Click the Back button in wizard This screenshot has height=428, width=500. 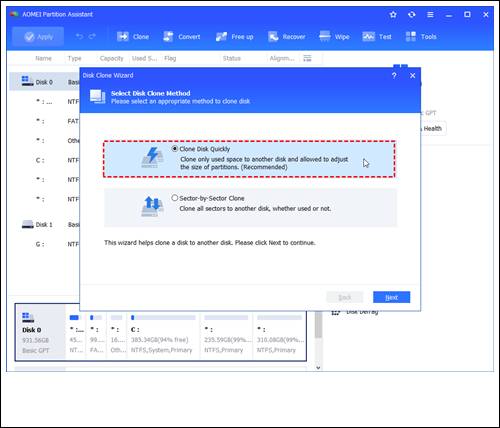(345, 297)
